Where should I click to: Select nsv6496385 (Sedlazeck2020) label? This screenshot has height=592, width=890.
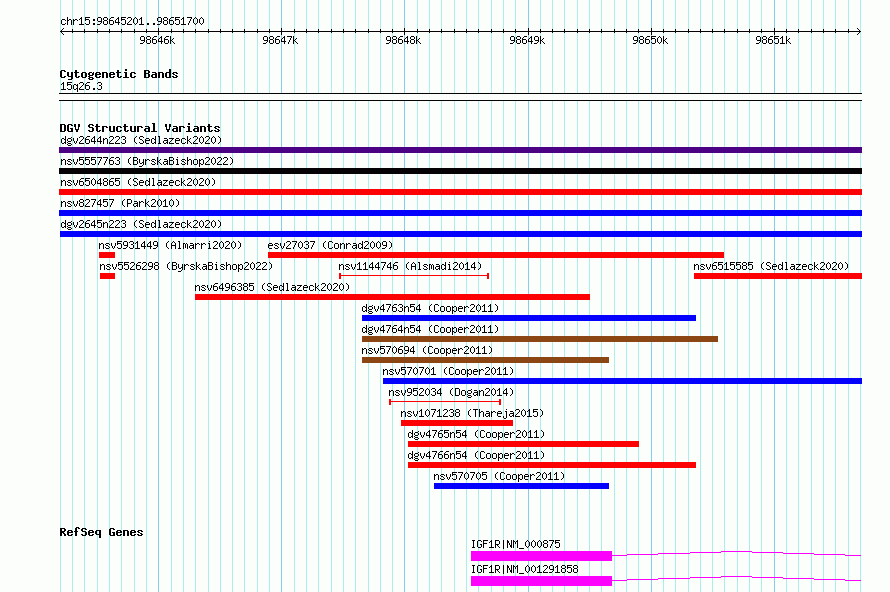coord(272,287)
